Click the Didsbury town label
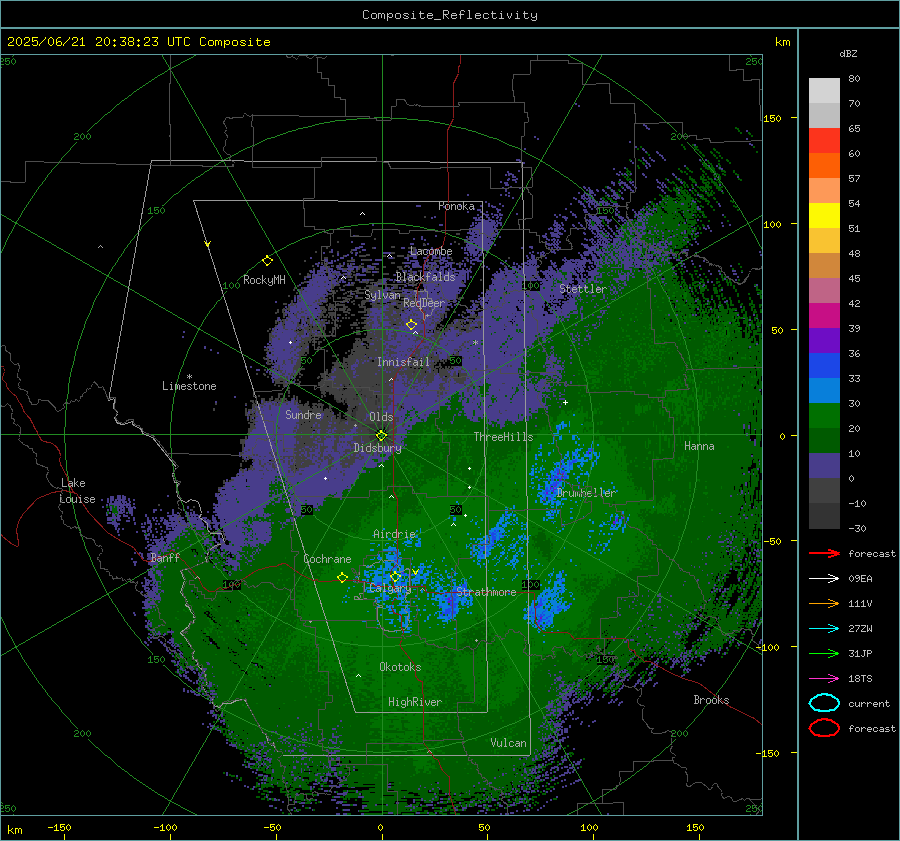 point(378,448)
